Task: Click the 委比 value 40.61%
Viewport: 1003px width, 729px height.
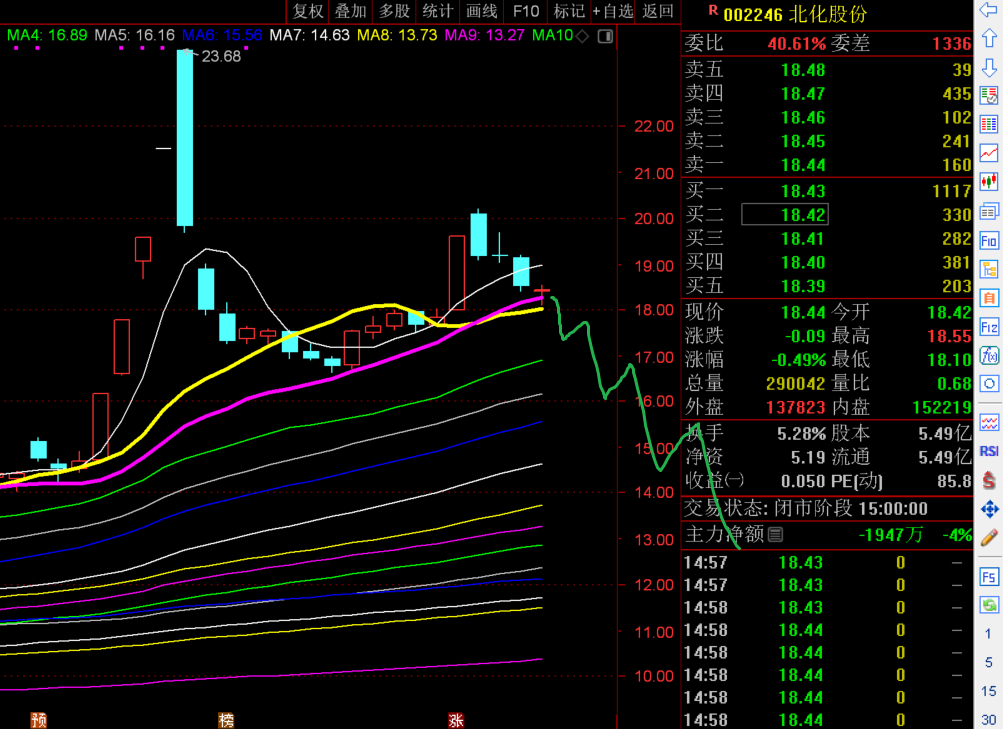Action: 797,43
